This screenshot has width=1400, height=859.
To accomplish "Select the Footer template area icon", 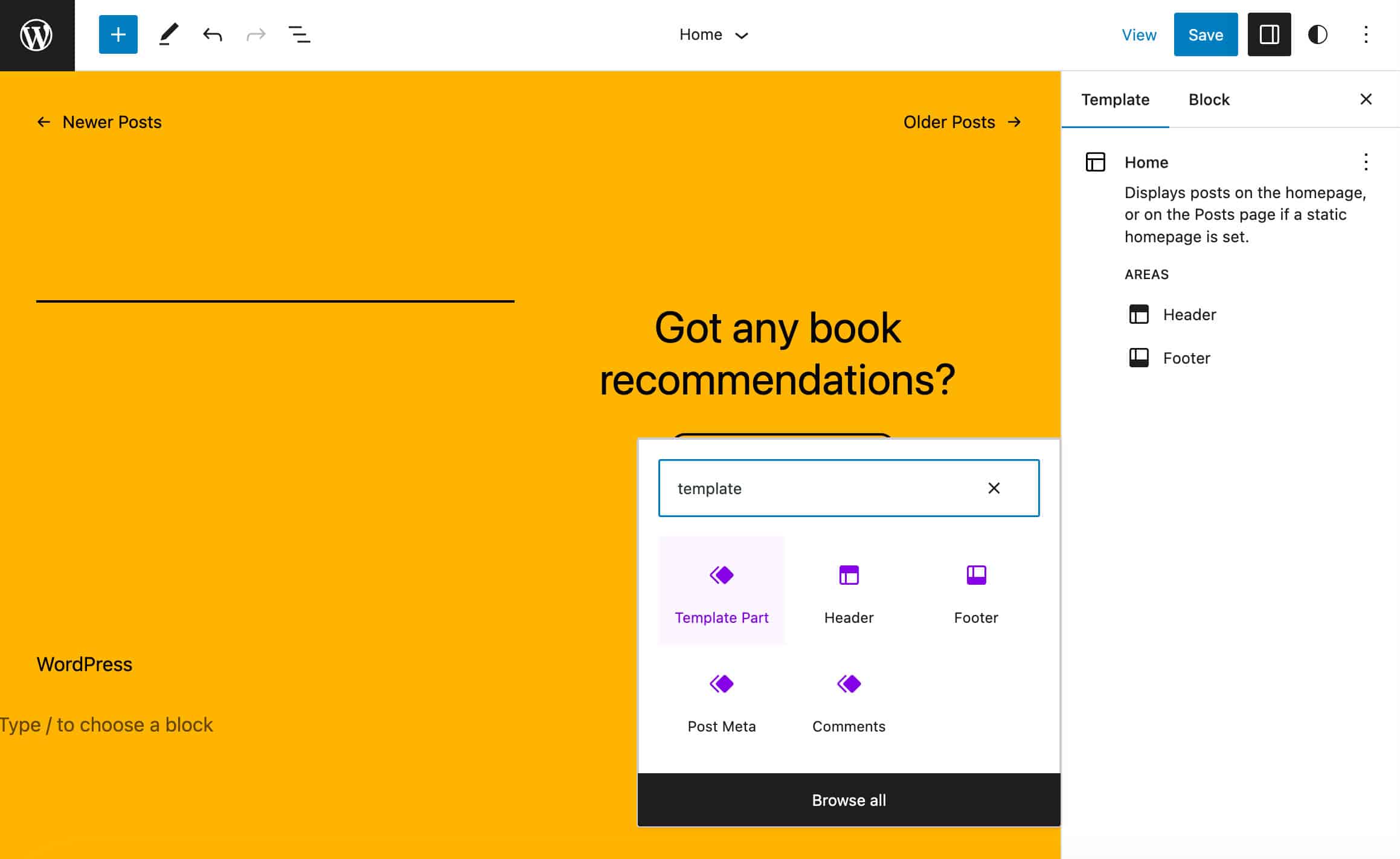I will pos(1138,357).
